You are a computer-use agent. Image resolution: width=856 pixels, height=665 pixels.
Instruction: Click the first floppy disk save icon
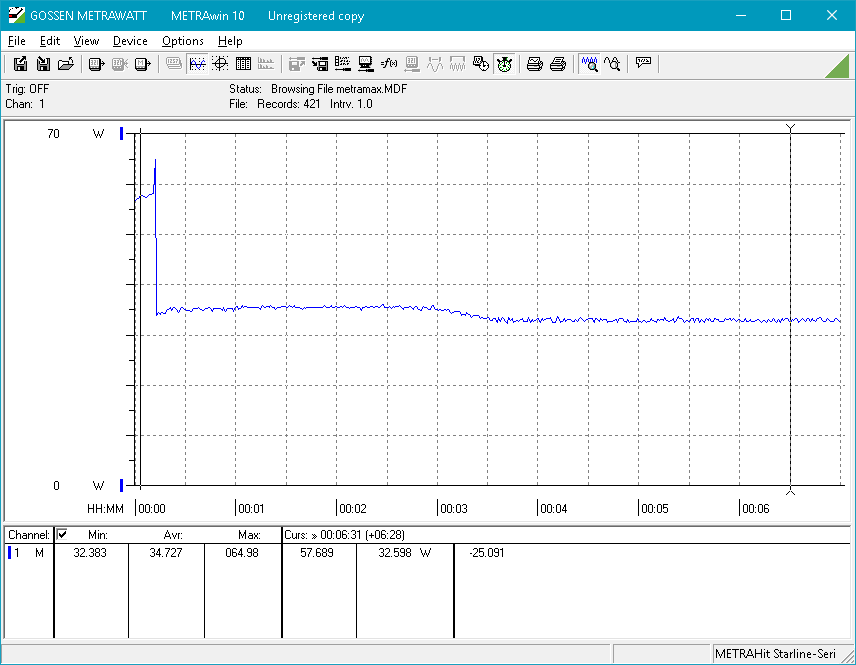(x=20, y=64)
